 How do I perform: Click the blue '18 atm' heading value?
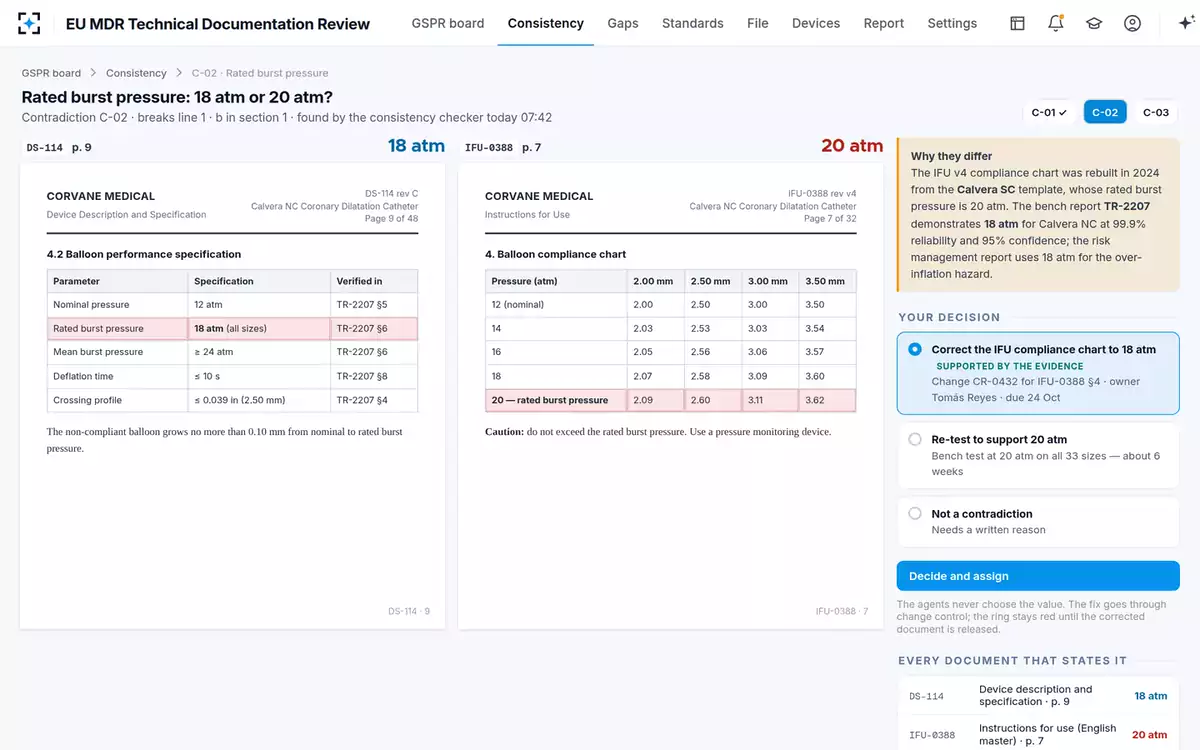point(416,146)
